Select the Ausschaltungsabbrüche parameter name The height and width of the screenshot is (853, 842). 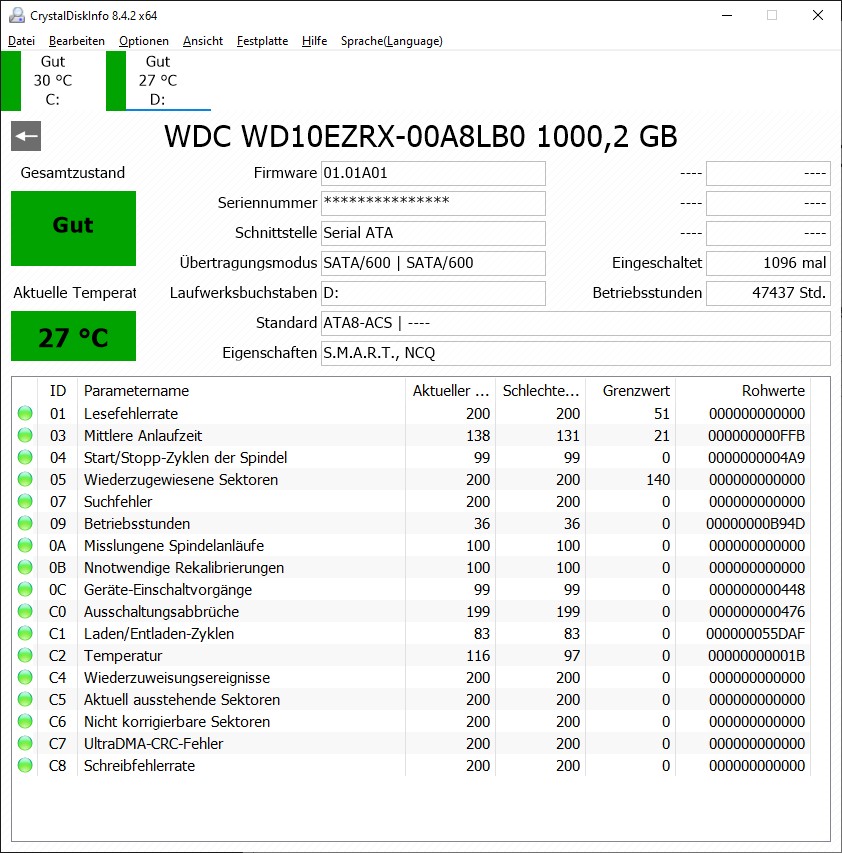pyautogui.click(x=162, y=612)
